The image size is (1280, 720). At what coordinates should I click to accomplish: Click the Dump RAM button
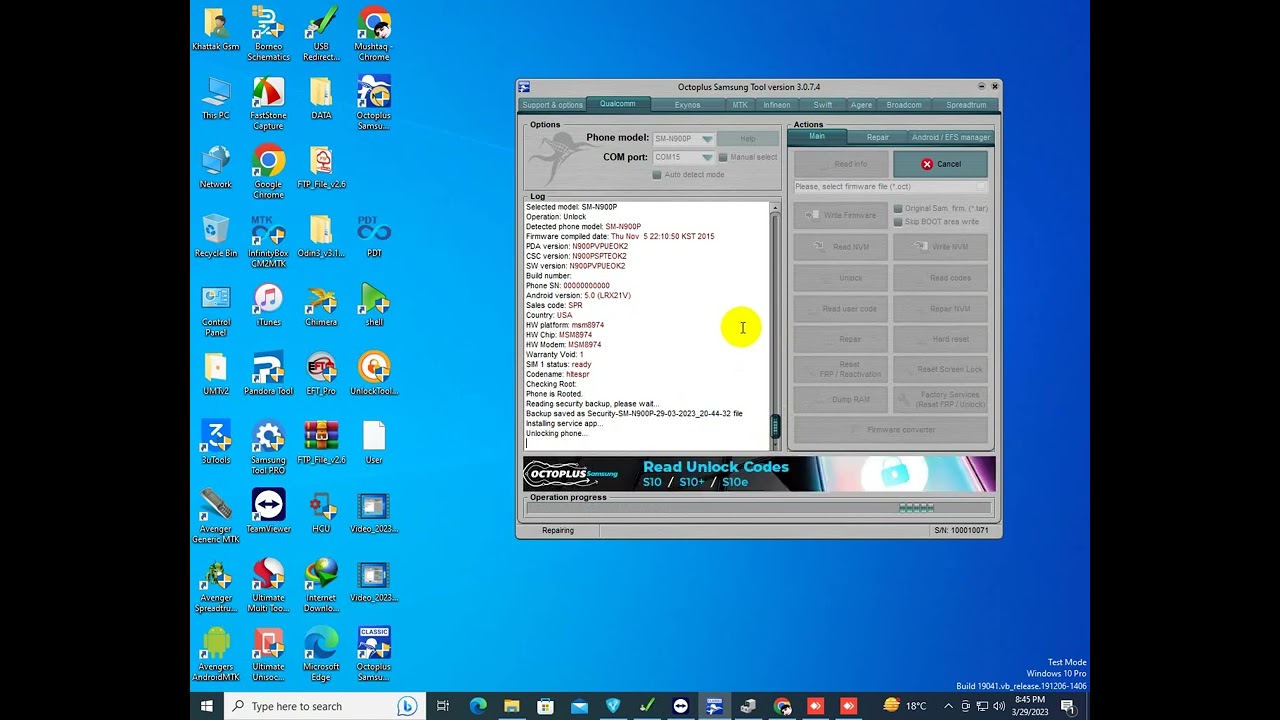[x=841, y=400]
